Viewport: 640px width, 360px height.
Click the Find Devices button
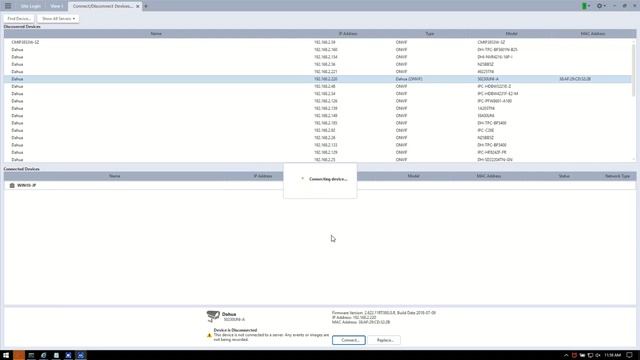tap(19, 19)
